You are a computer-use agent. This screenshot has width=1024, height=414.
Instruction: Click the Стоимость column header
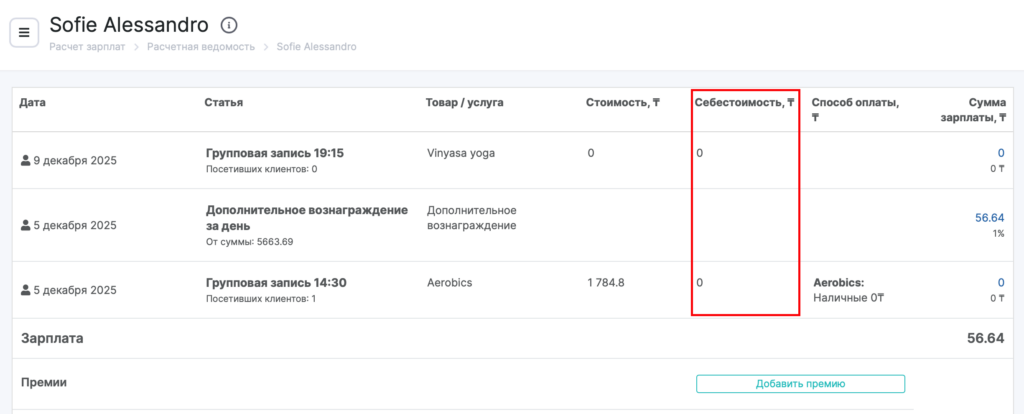623,103
